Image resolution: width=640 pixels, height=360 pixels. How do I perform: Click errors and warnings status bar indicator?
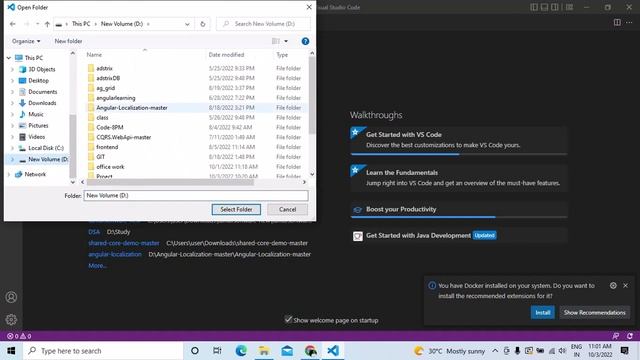[x=19, y=336]
